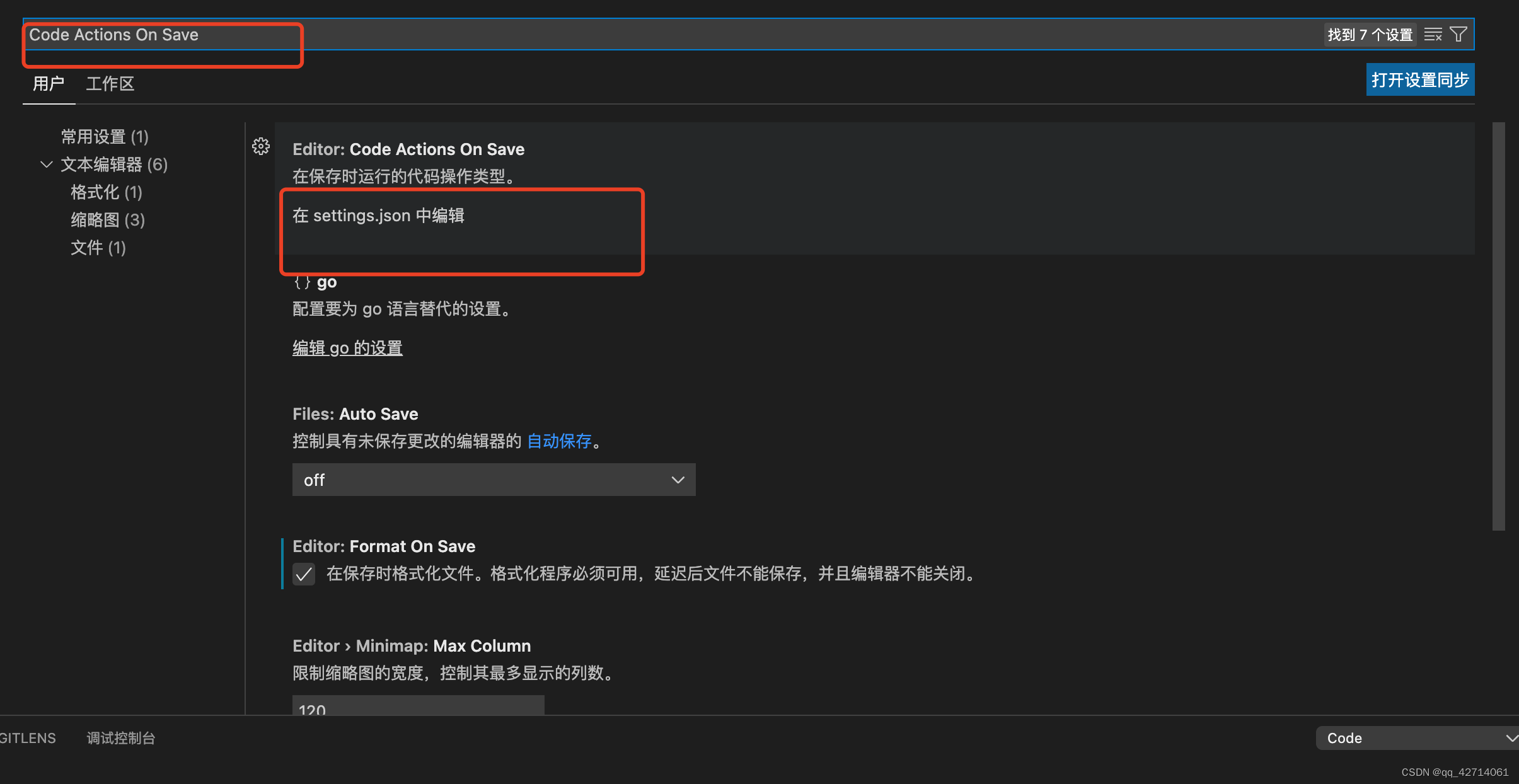Image resolution: width=1519 pixels, height=784 pixels.
Task: Open the 编辑 go 的设置 link
Action: click(347, 348)
